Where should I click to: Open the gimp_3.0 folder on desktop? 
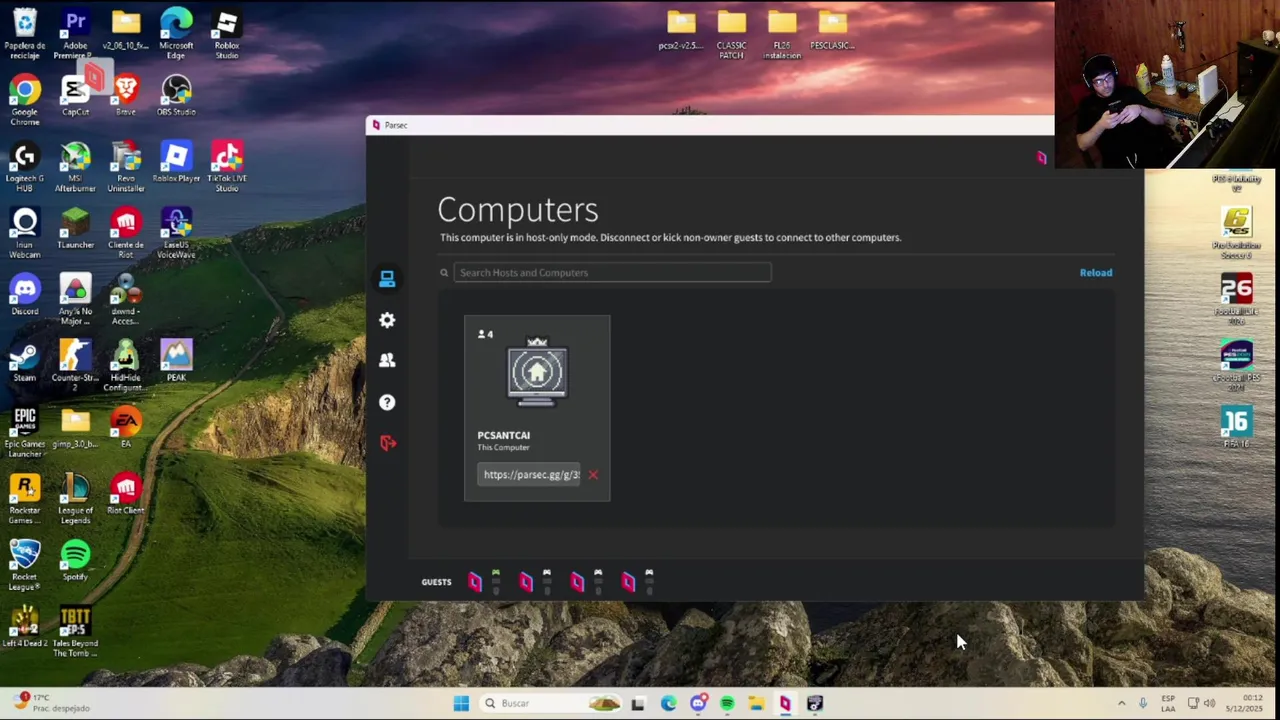point(75,429)
